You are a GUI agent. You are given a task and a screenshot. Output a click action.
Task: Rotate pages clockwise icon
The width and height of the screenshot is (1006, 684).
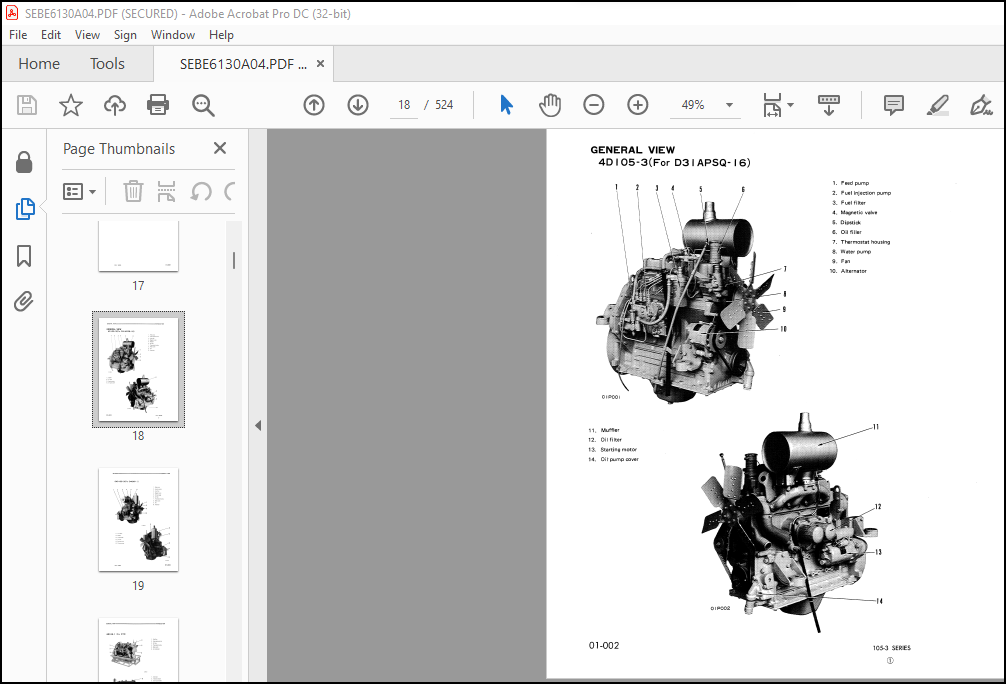click(230, 191)
